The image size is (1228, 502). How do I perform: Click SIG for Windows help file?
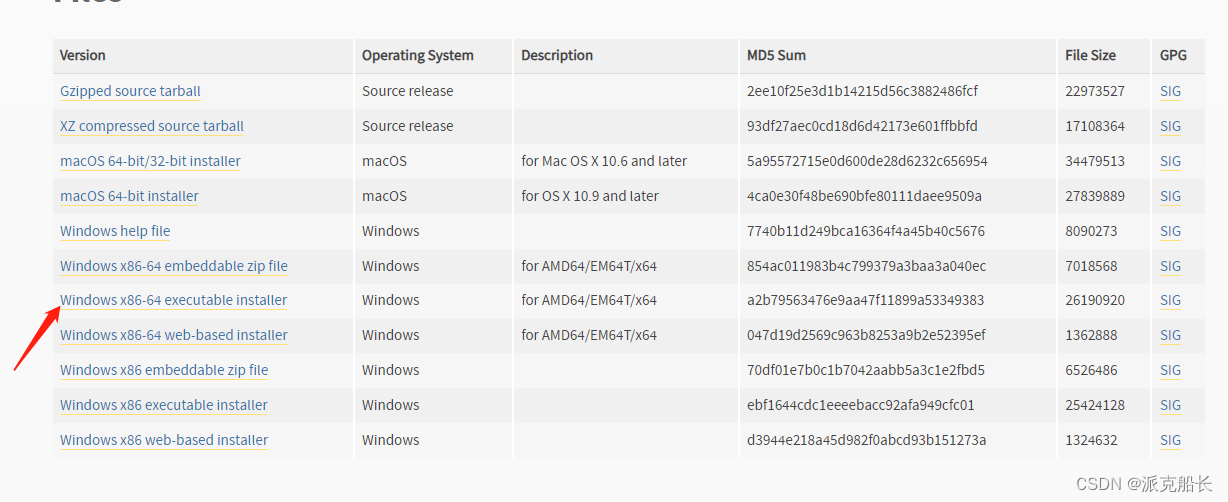pos(1170,231)
